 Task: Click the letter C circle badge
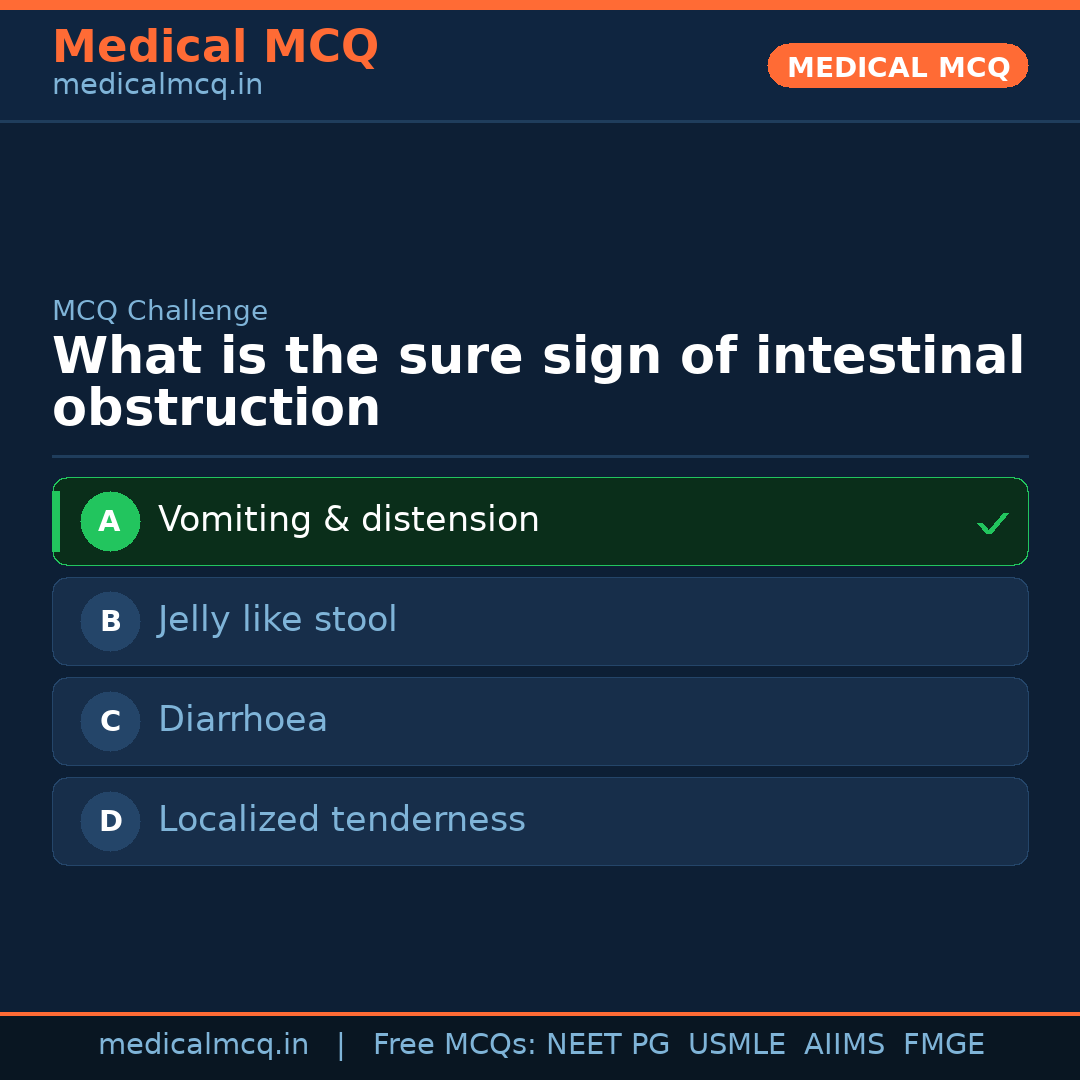click(x=110, y=721)
